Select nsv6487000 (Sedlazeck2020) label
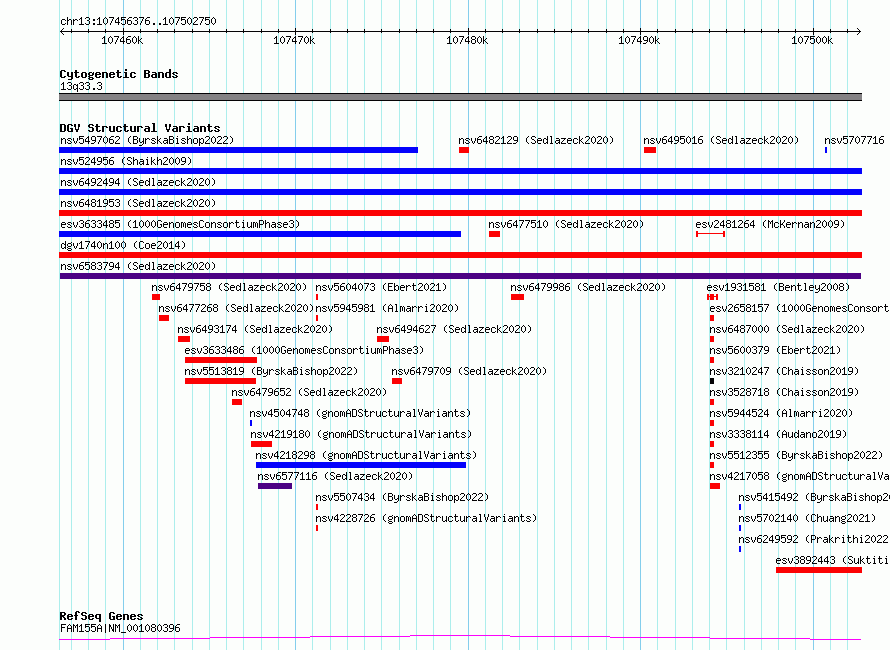This screenshot has height=650, width=890. coord(787,329)
